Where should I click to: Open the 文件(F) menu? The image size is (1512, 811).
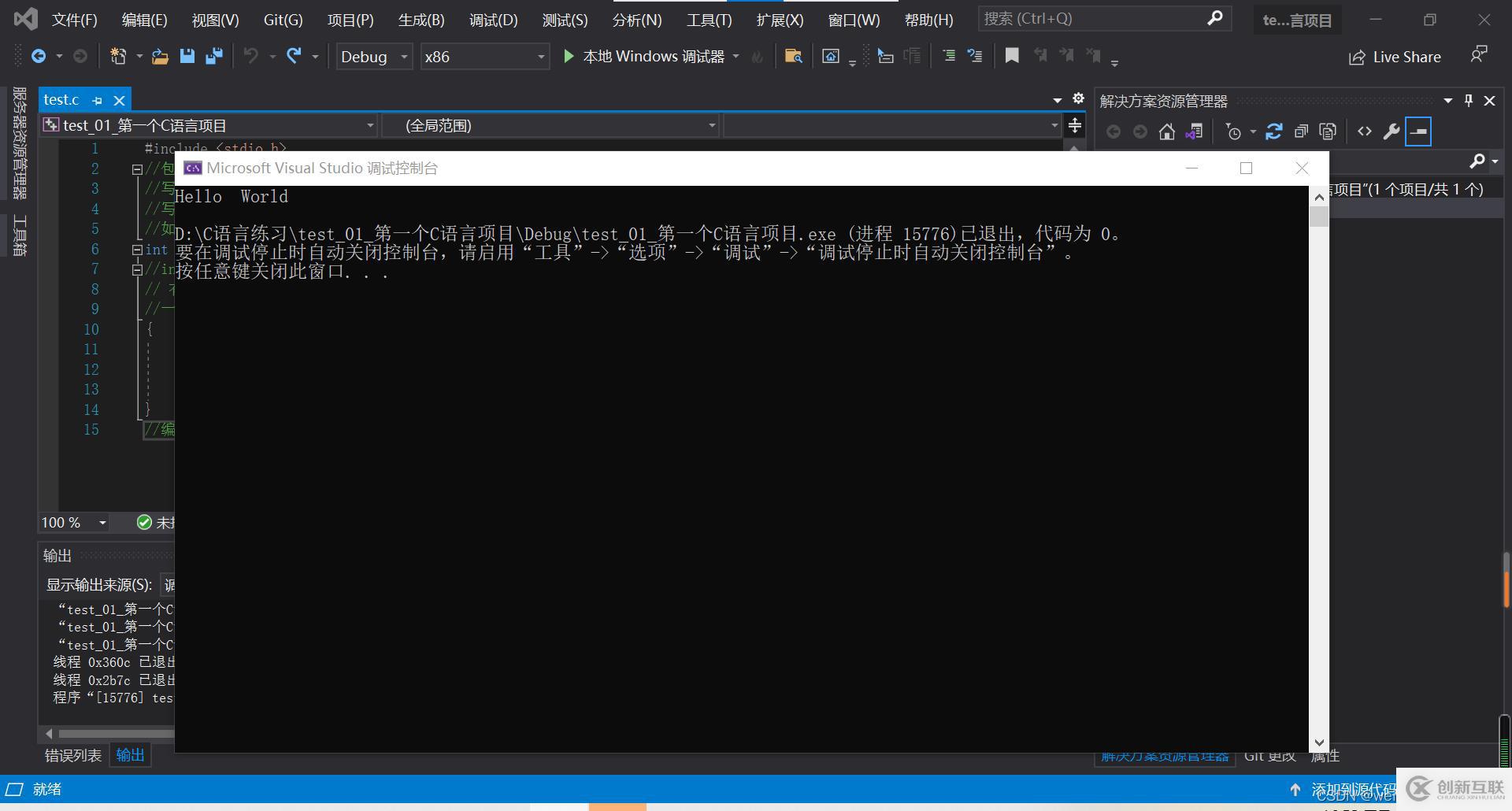pyautogui.click(x=75, y=20)
